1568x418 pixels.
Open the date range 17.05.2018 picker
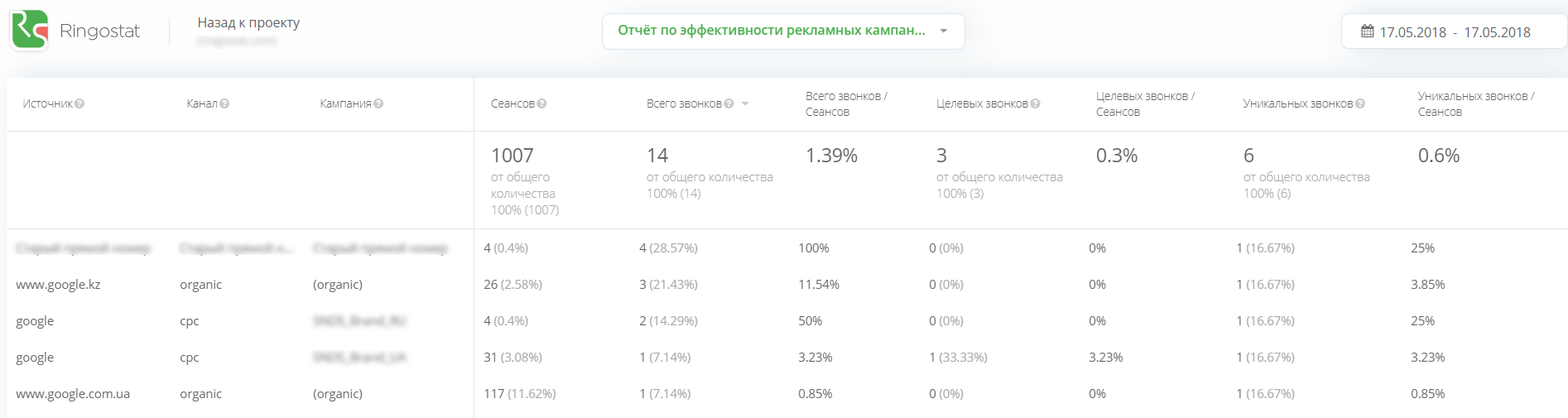[1455, 32]
